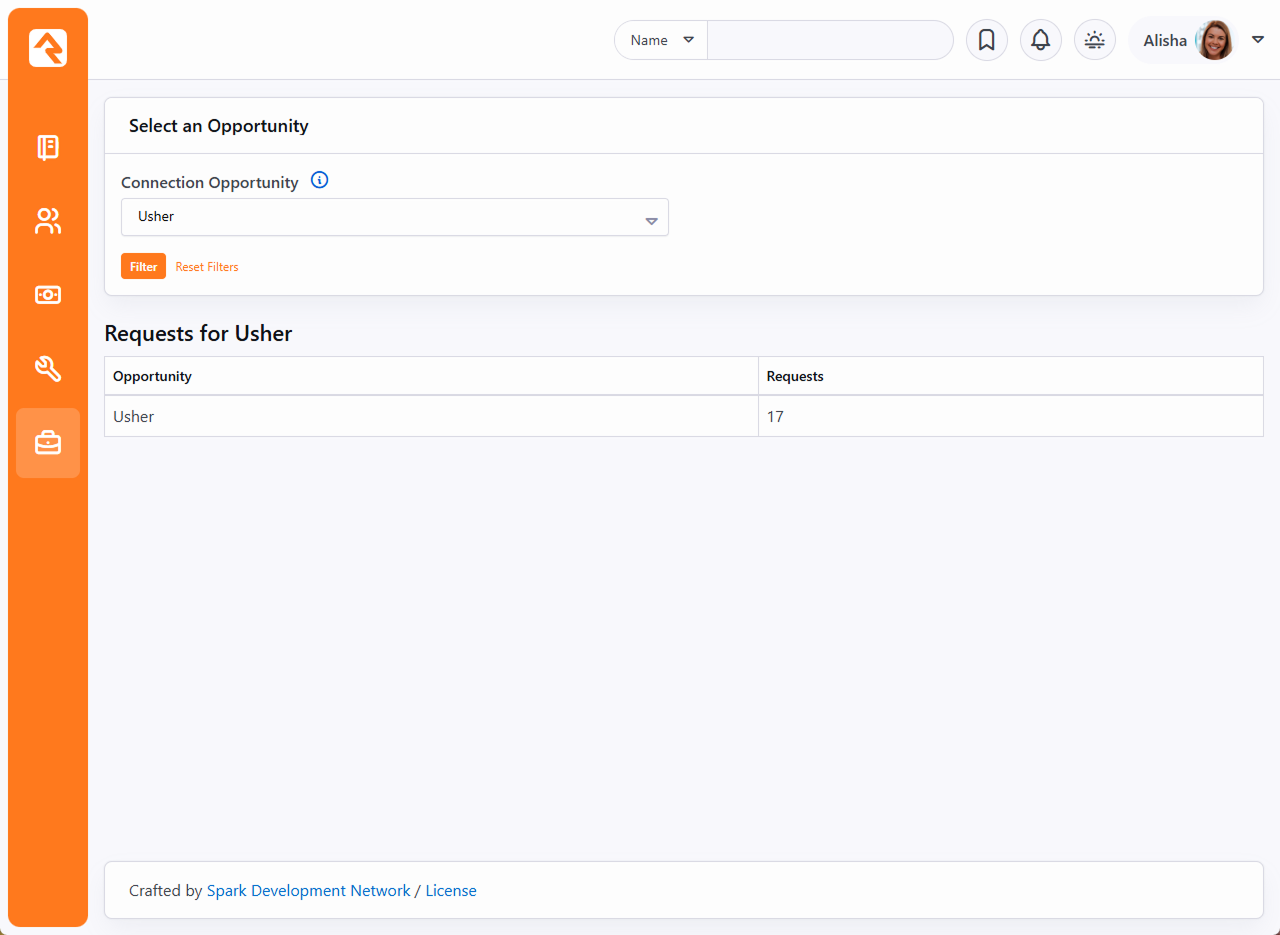Open the bookmarks icon in header
The width and height of the screenshot is (1280, 935).
[986, 40]
